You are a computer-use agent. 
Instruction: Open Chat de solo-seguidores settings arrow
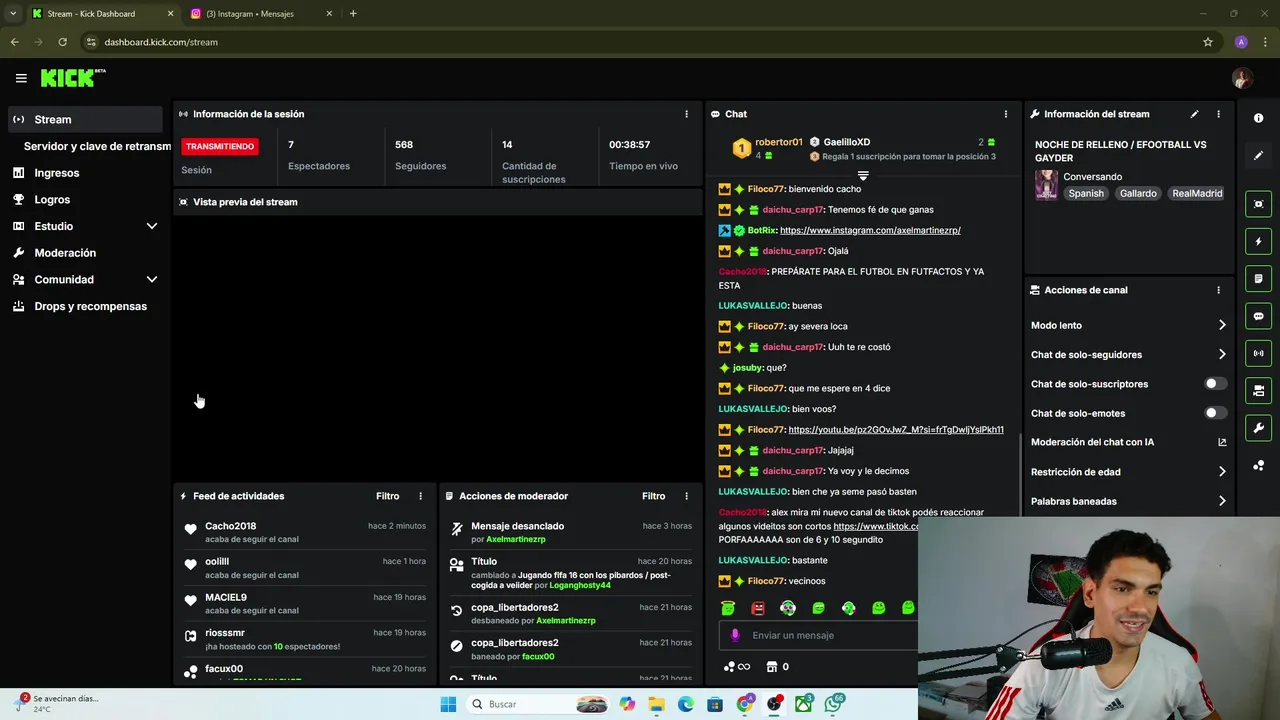pyautogui.click(x=1222, y=354)
